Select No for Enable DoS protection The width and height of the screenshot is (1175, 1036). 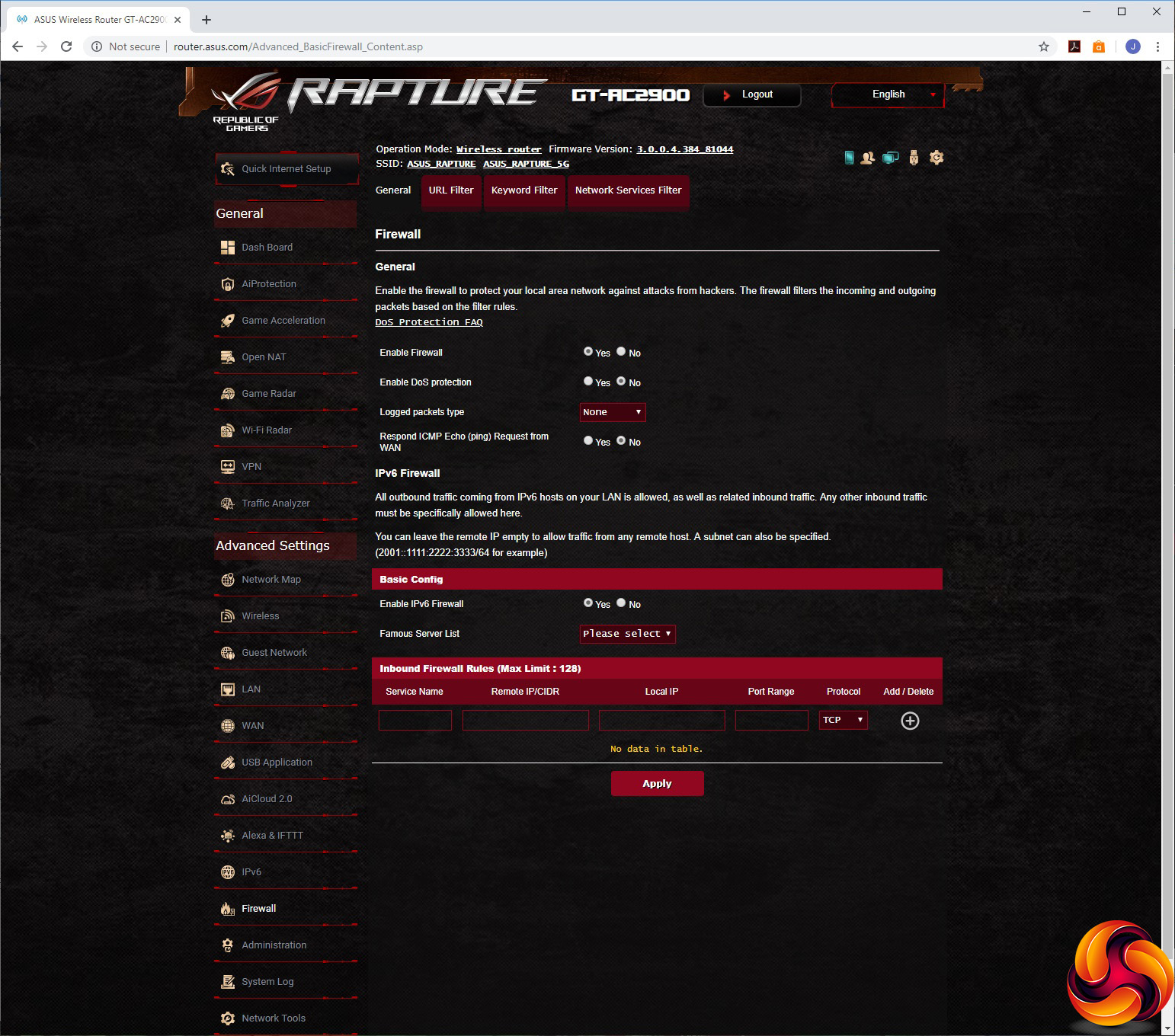[x=621, y=381]
